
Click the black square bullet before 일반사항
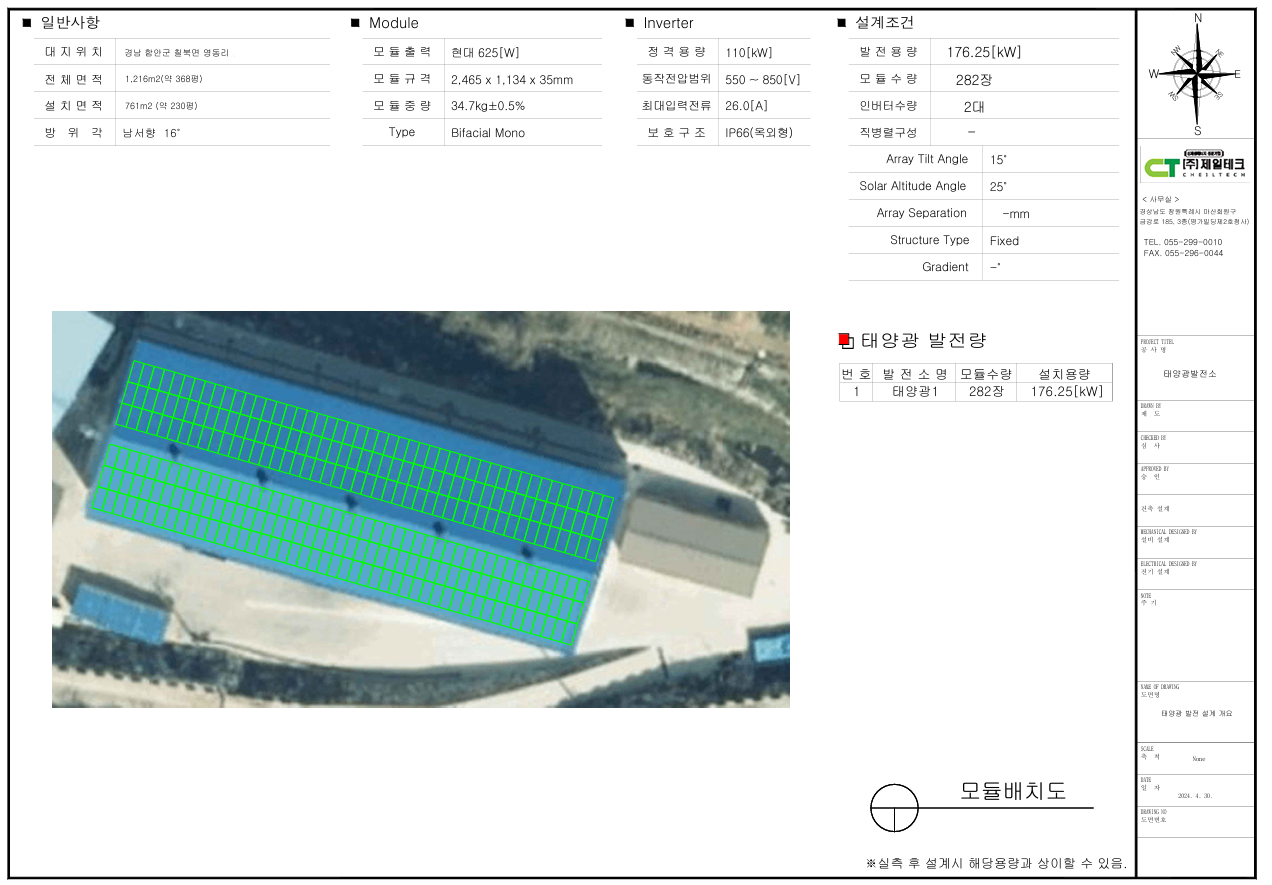(27, 23)
